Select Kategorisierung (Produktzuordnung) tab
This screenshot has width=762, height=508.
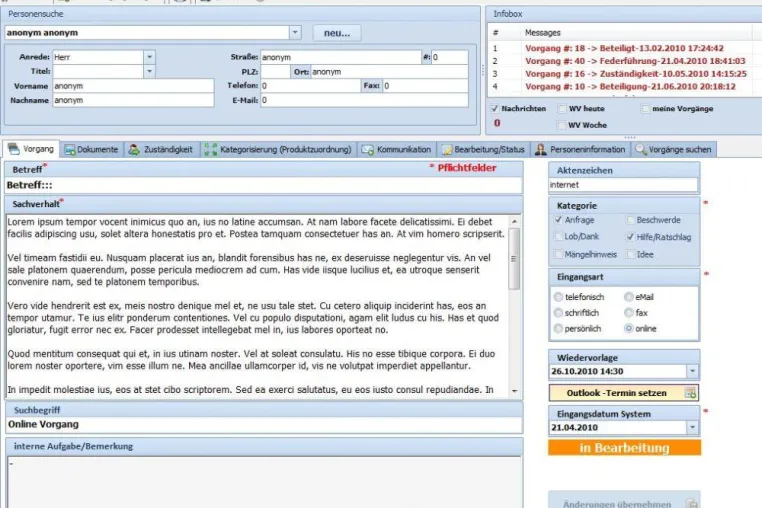278,150
